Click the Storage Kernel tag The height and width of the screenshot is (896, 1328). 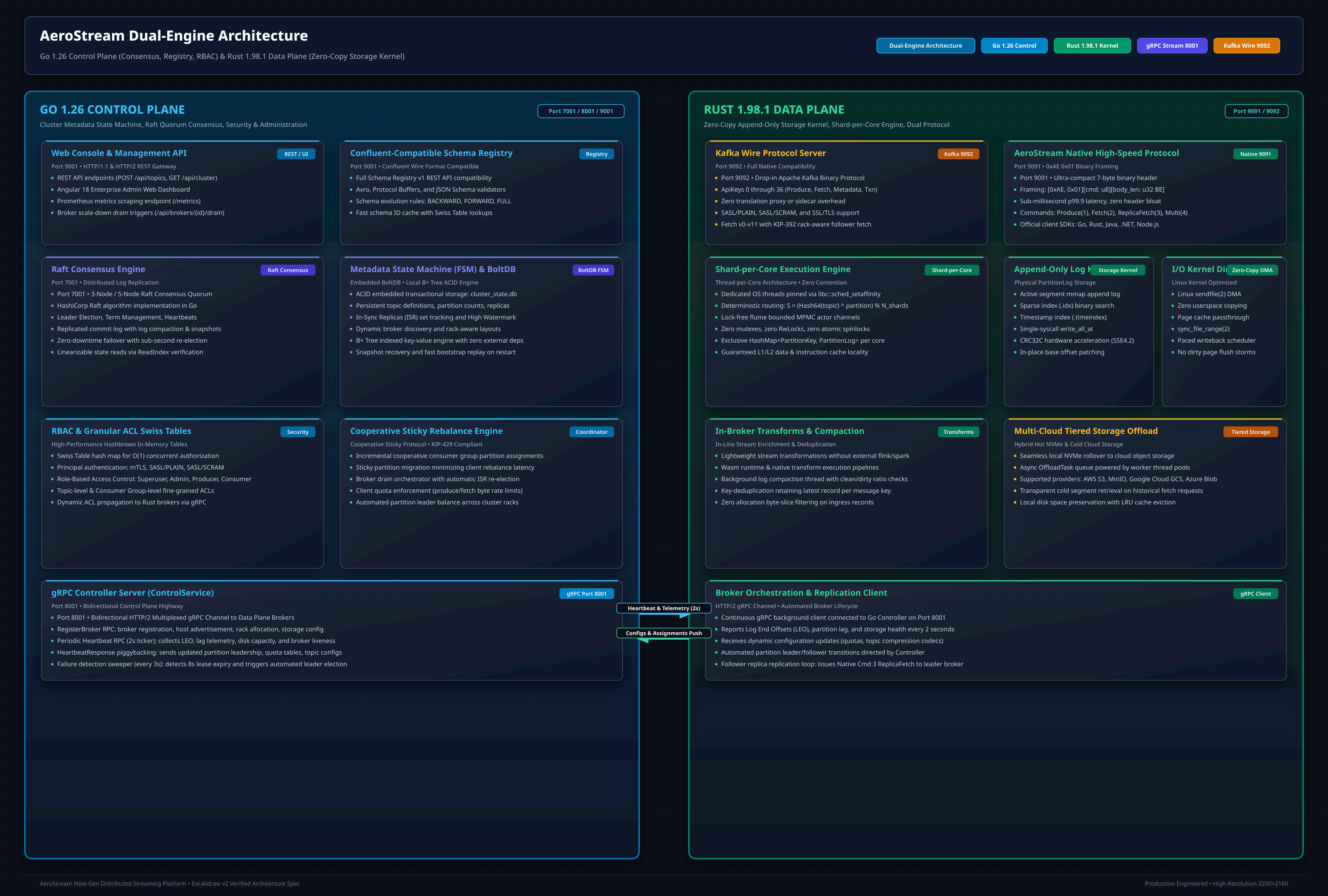pos(1117,270)
